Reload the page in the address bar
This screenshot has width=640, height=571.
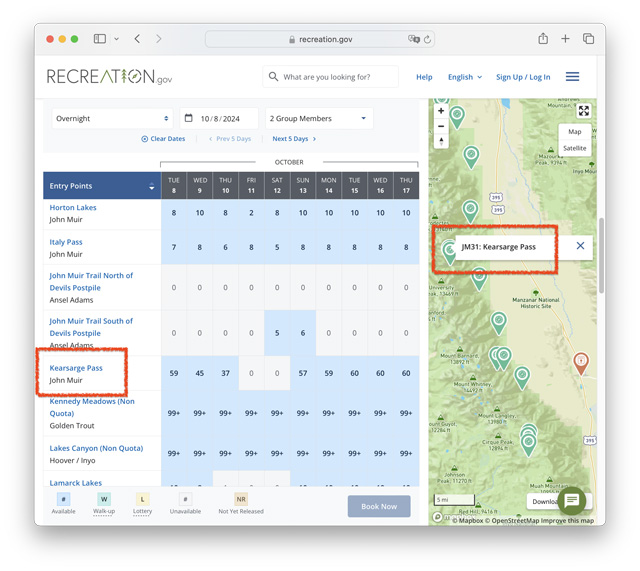coord(427,39)
